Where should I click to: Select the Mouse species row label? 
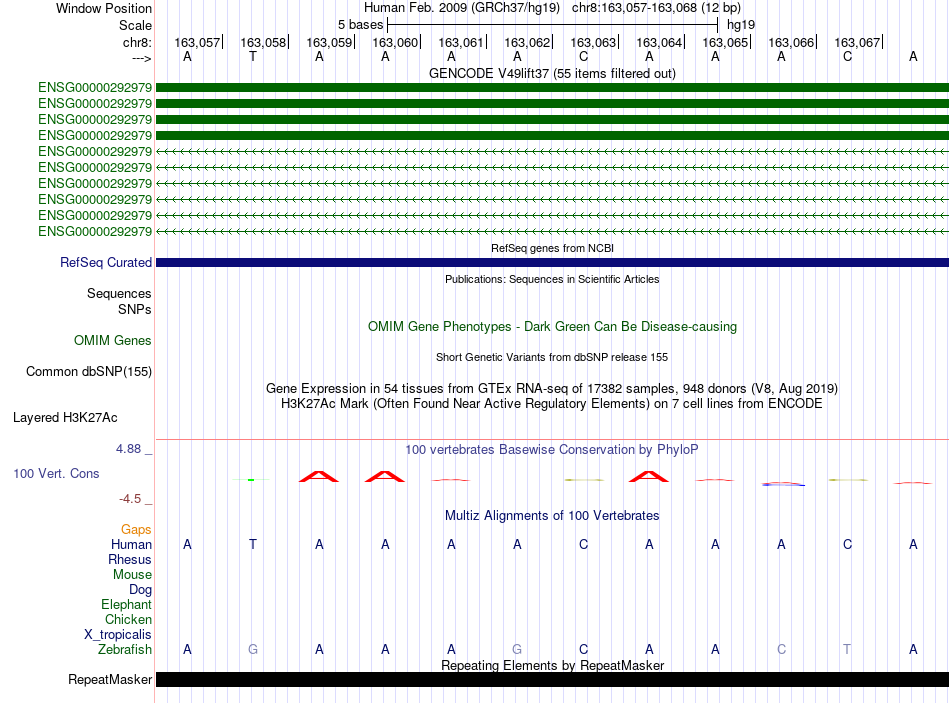tap(132, 575)
